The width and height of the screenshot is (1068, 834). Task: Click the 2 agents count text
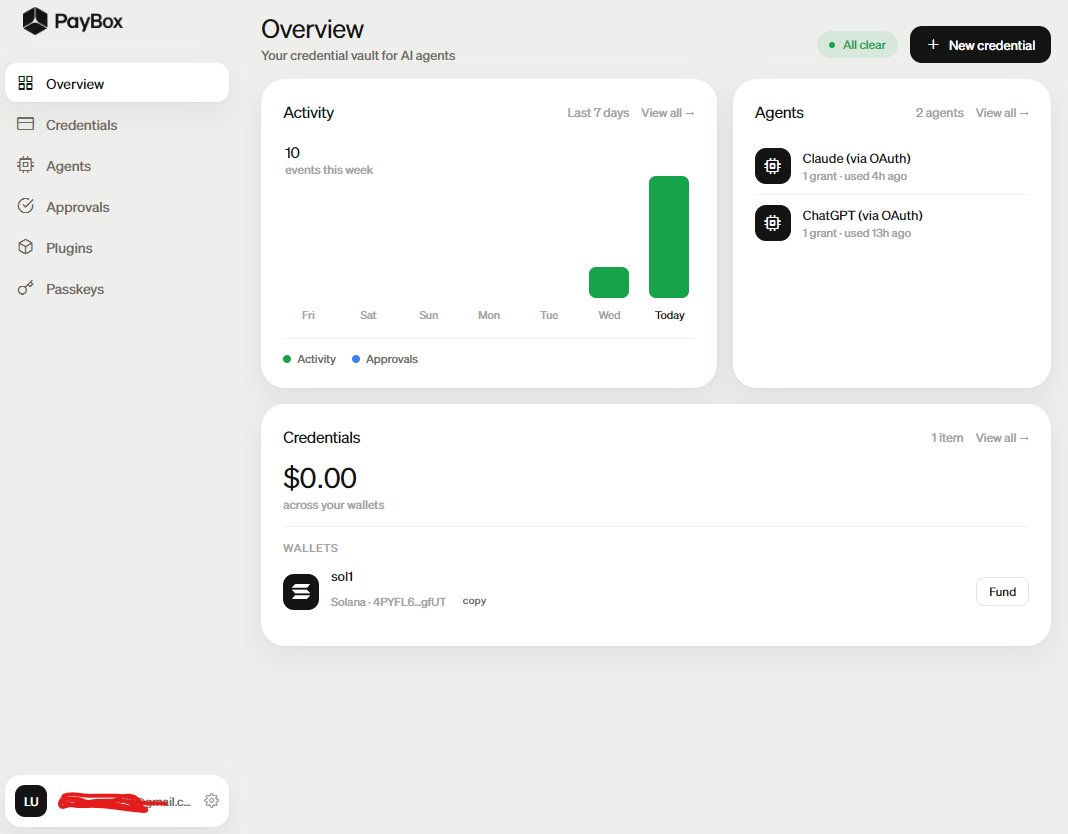coord(939,112)
